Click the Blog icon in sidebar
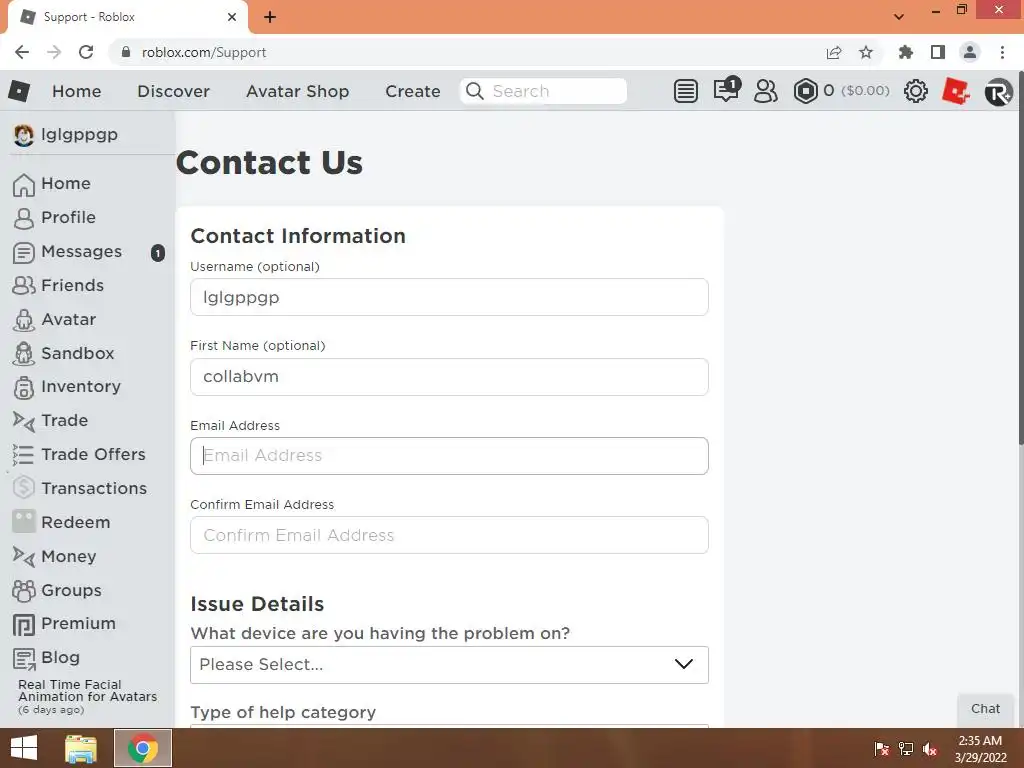This screenshot has width=1024, height=768. pos(24,659)
